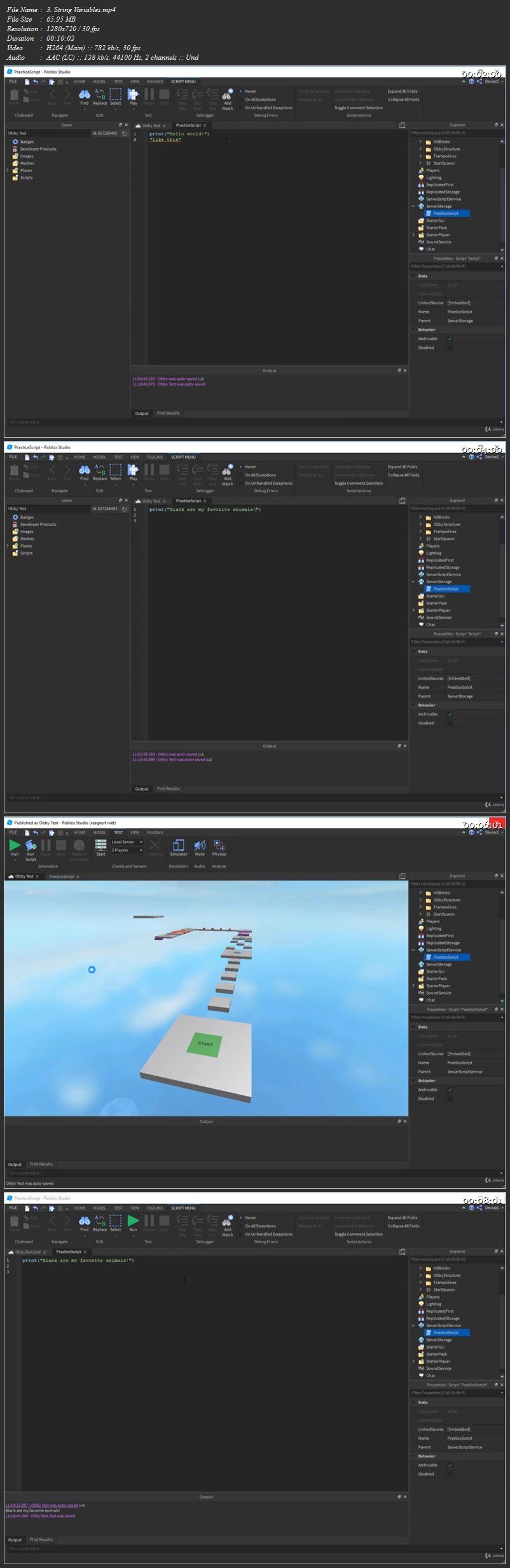Viewport: 510px width, 1568px height.
Task: Open 2 Players dropdown in 00:06:01 frame
Action: (127, 850)
